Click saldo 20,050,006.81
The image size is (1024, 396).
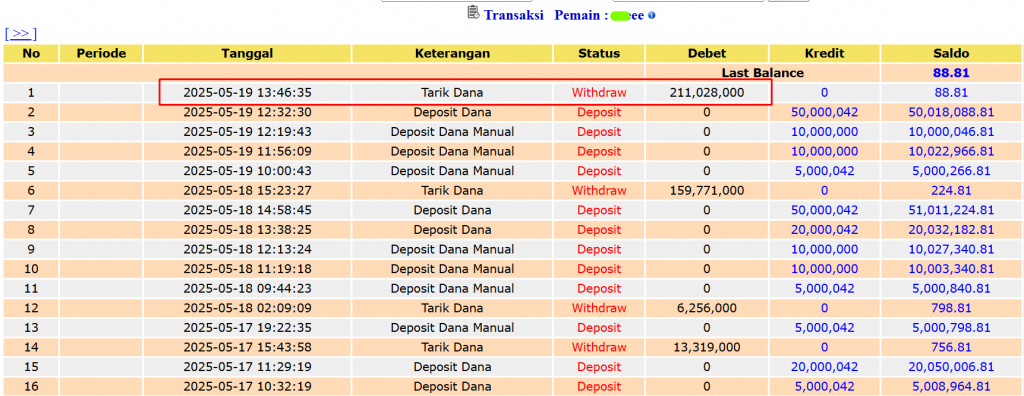(951, 367)
